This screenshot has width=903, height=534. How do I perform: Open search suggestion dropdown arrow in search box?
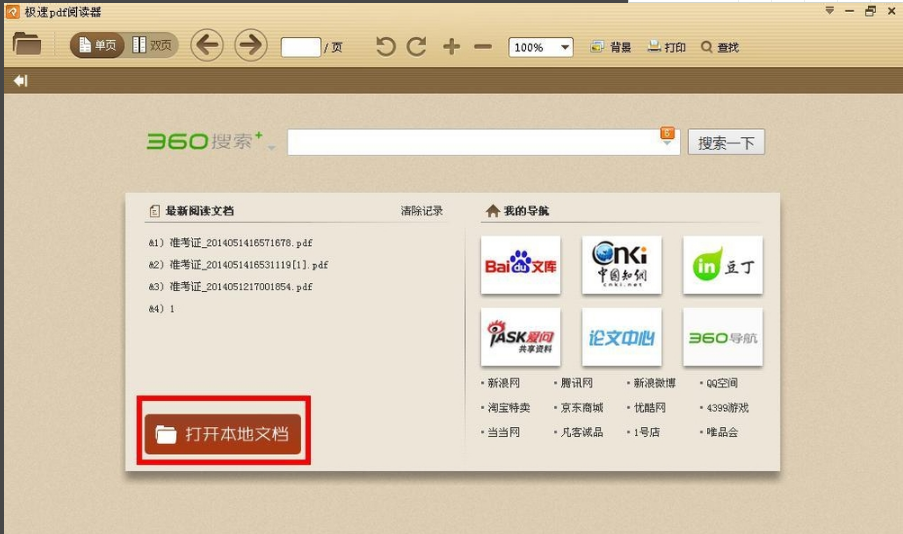(667, 142)
